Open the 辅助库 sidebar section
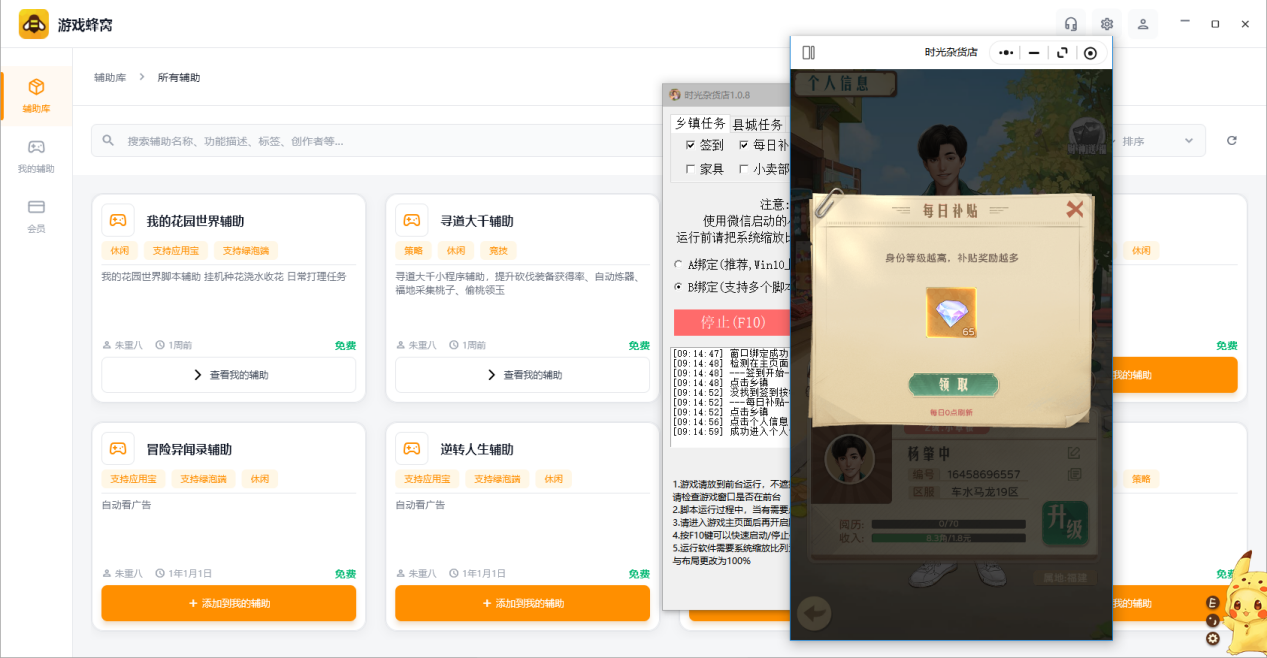 [36, 96]
